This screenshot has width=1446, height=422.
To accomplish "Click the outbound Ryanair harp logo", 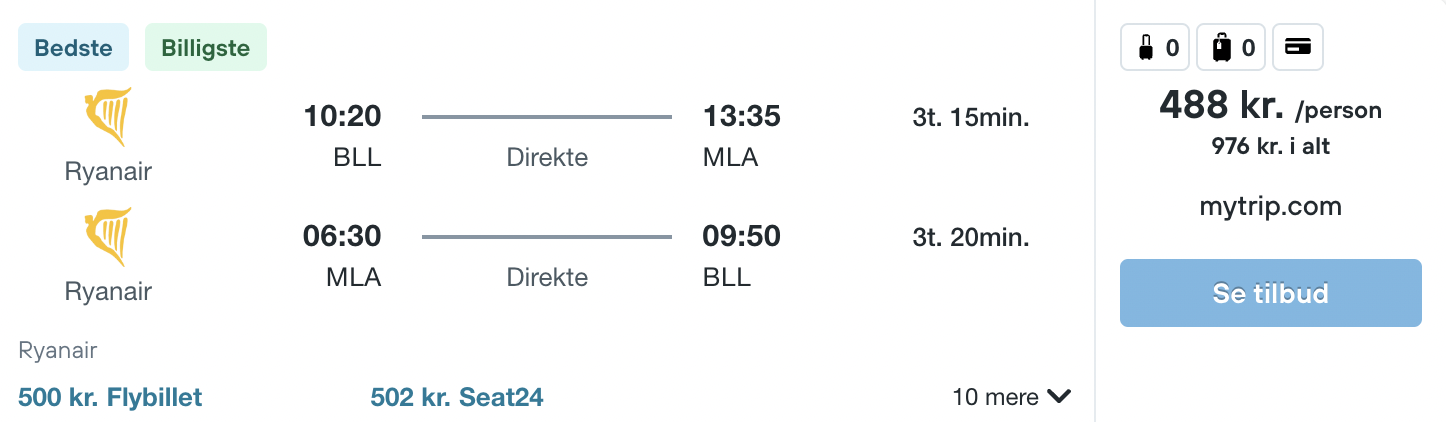I will click(x=108, y=117).
